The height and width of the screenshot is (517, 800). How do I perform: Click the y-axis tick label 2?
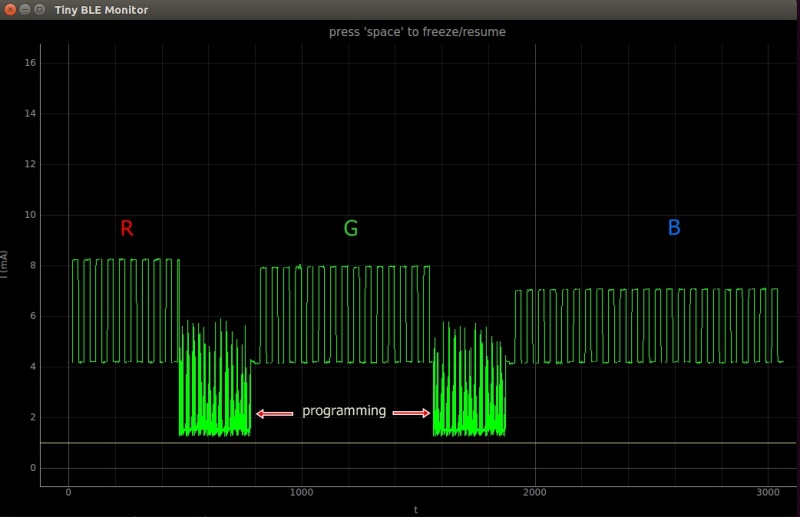click(33, 417)
